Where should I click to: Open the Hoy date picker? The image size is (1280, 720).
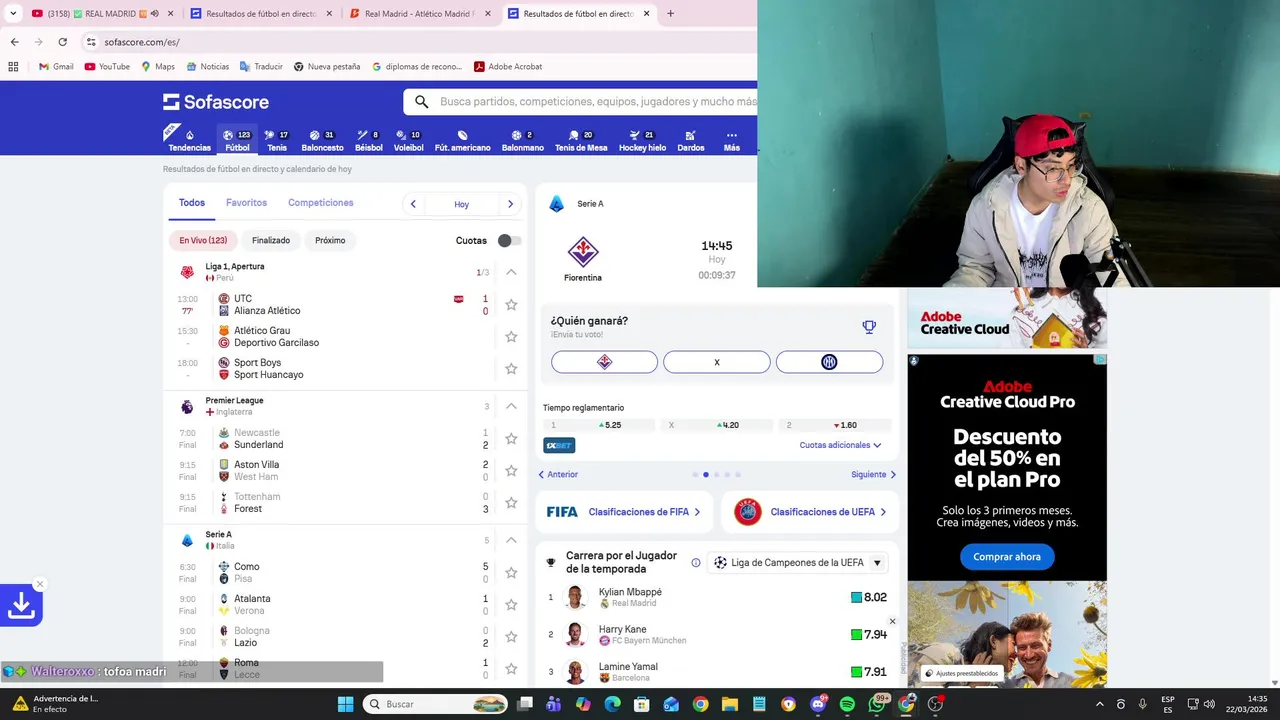[x=461, y=204]
